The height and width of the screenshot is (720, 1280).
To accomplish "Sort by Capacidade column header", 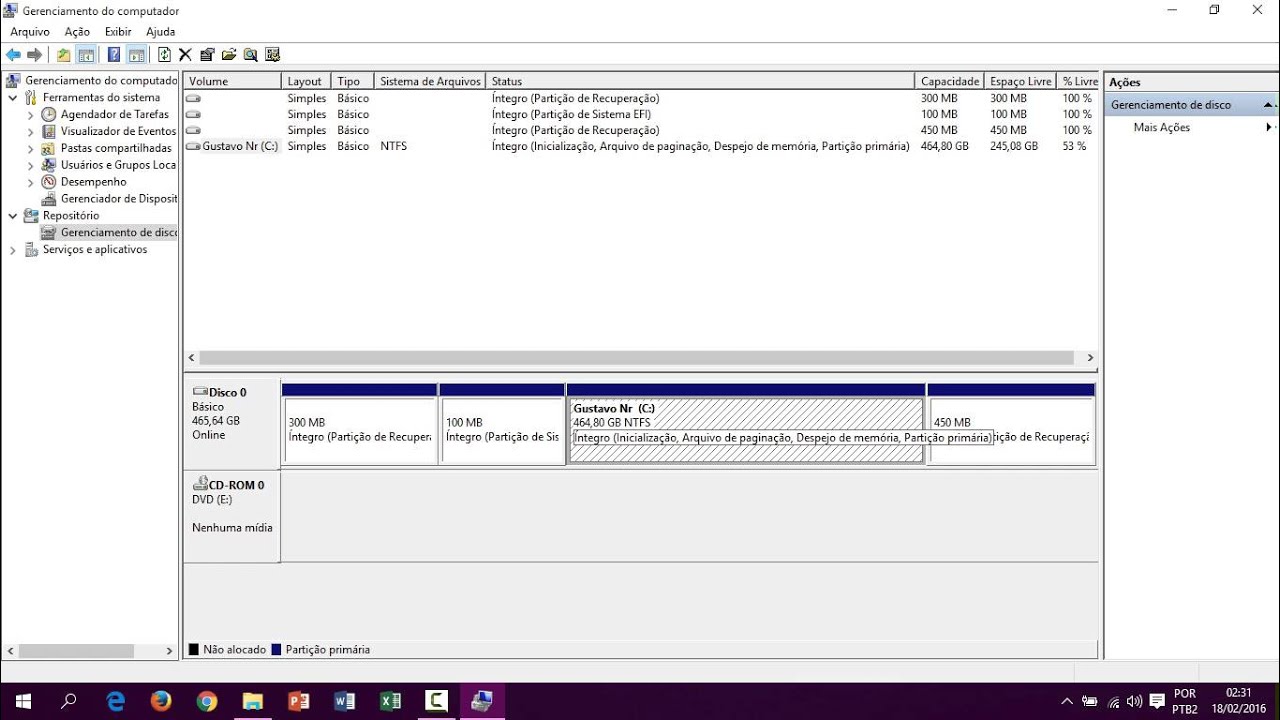I will pyautogui.click(x=950, y=81).
